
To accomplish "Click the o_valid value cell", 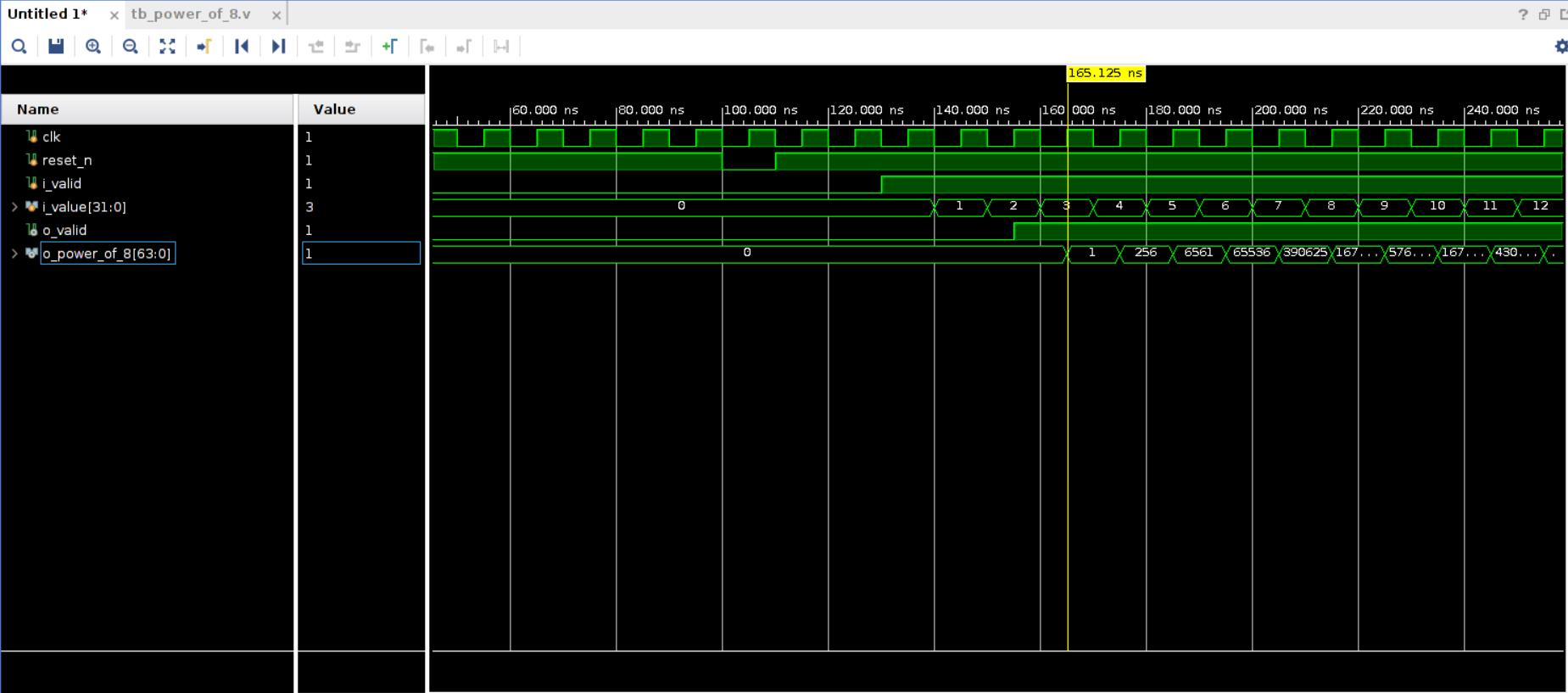I will click(361, 230).
